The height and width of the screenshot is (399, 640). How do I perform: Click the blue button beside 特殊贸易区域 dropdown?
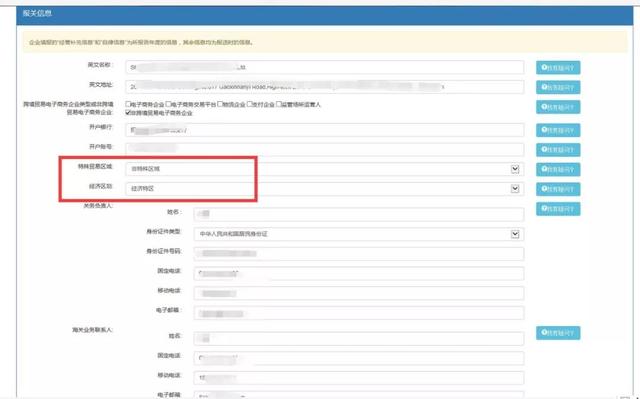click(558, 169)
